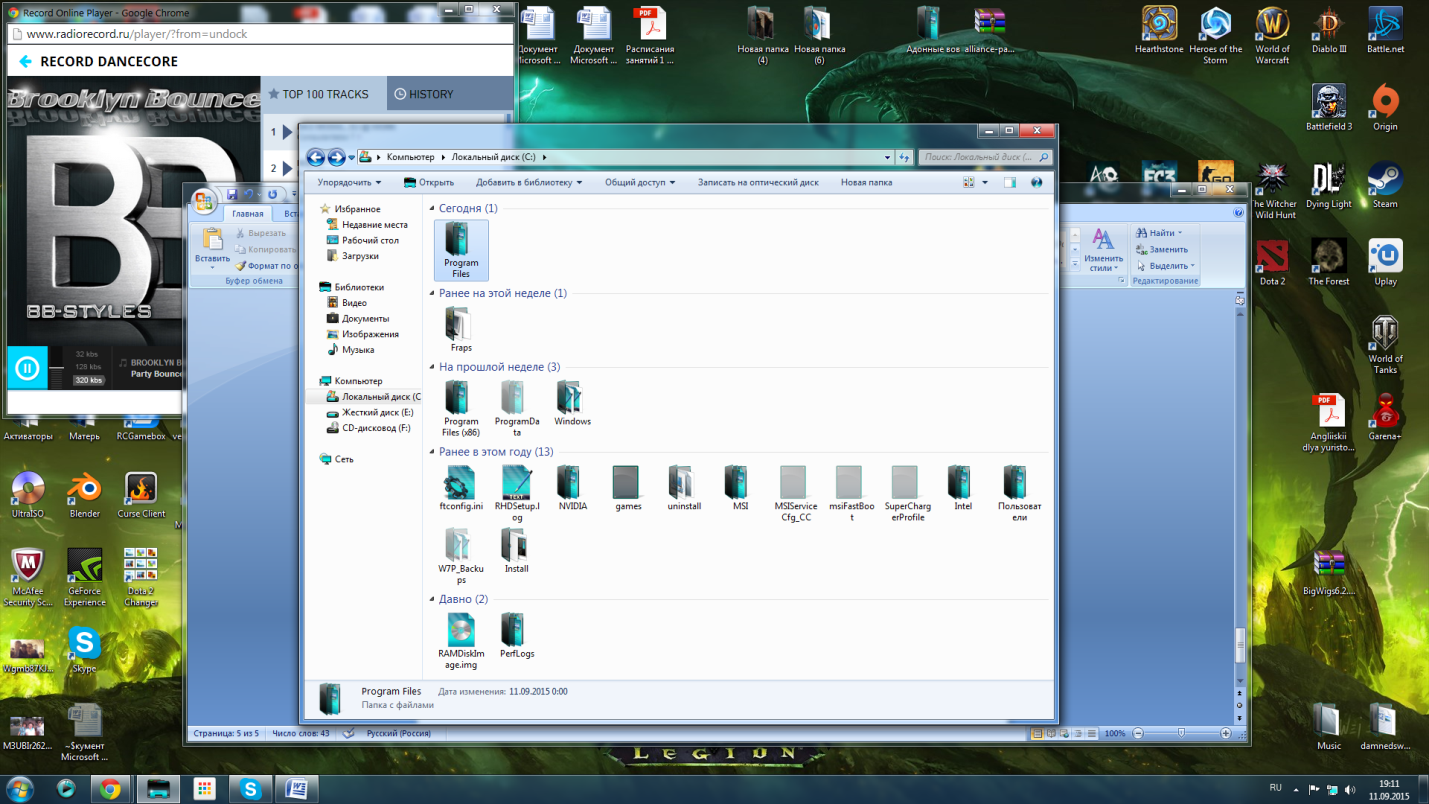Open Steam desktop shortcut
Viewport: 1429px width, 804px height.
coord(1385,185)
